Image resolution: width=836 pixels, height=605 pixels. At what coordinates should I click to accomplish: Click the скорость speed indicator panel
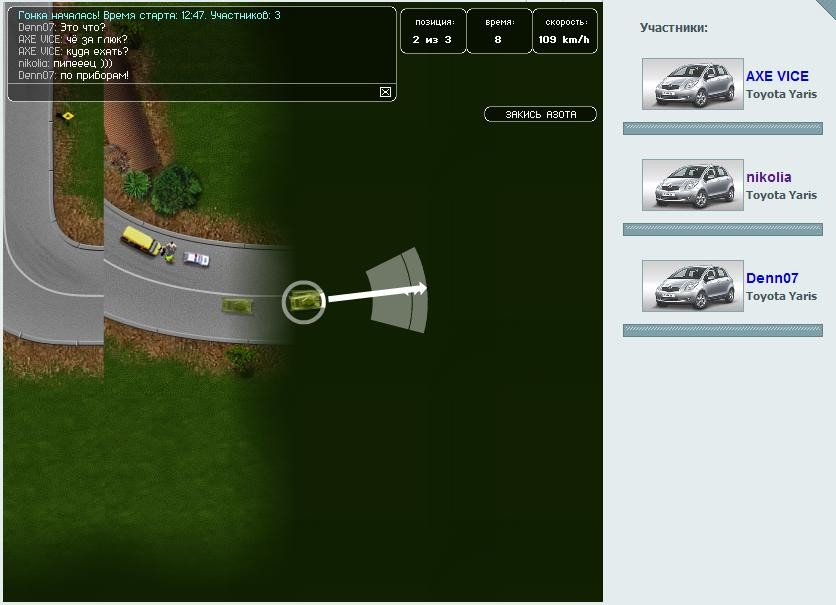(564, 31)
